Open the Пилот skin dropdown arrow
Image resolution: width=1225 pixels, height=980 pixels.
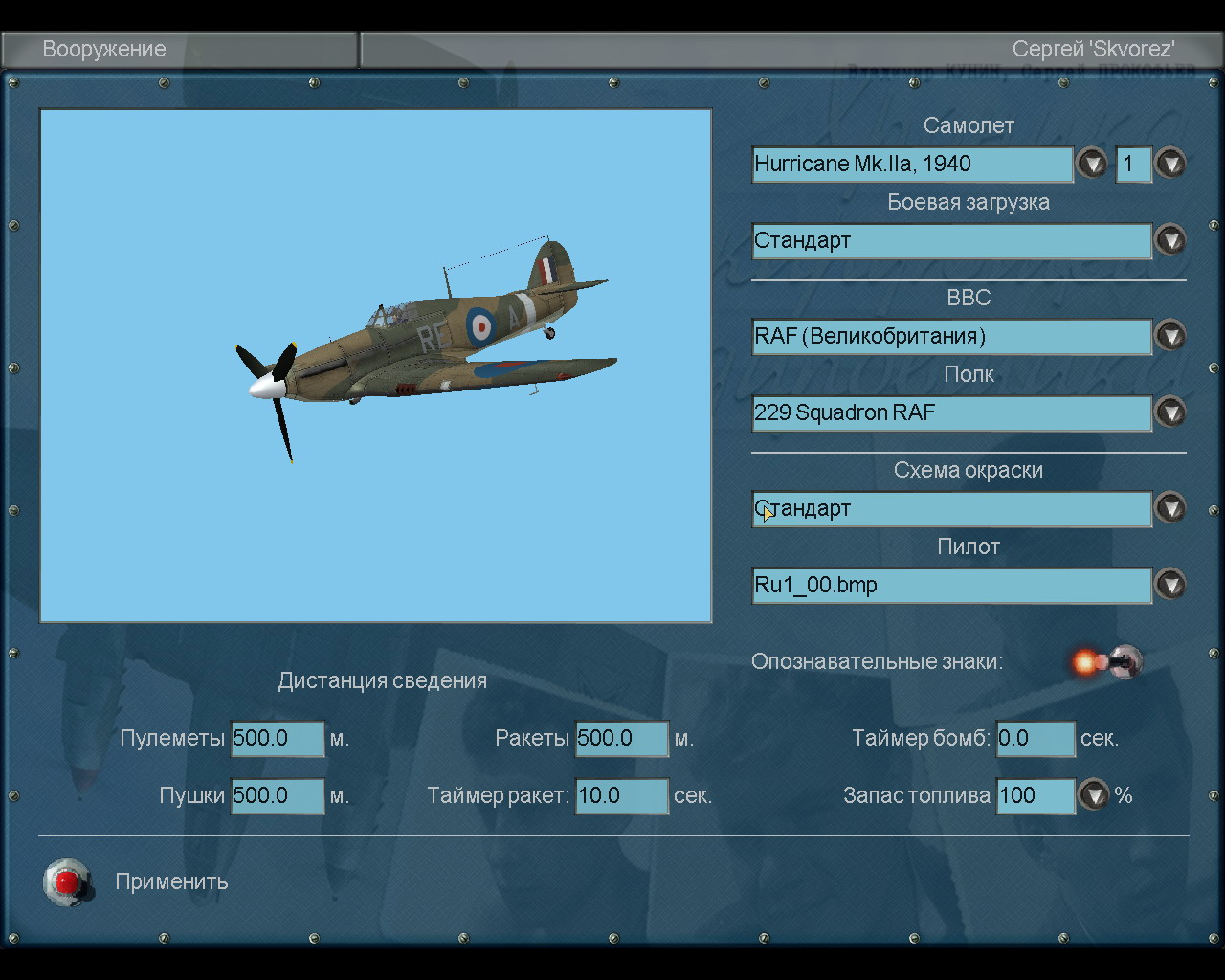1169,585
